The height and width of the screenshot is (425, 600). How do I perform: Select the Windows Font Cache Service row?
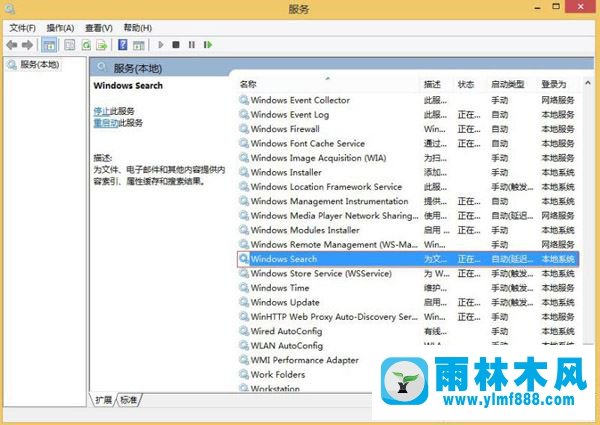click(408, 143)
